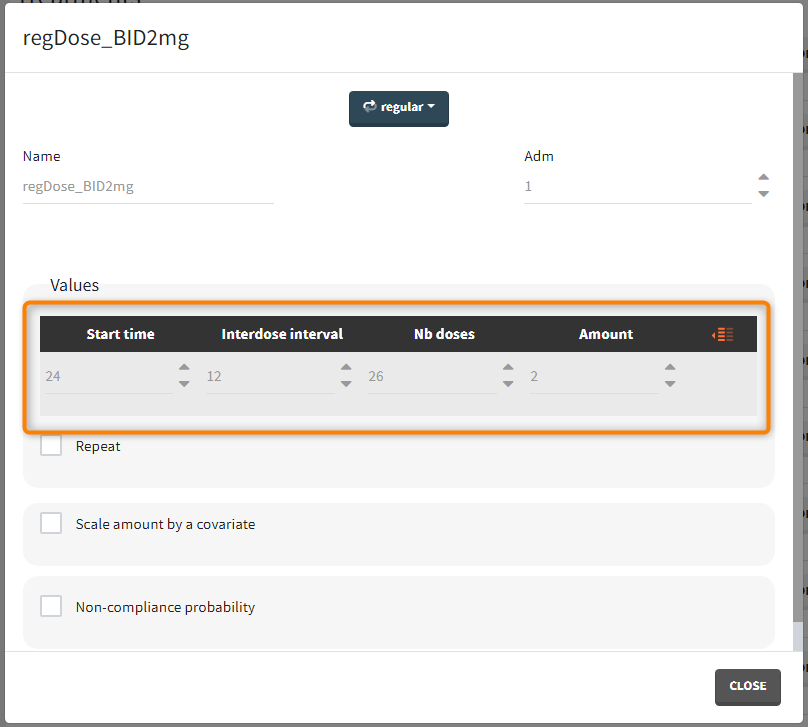Decrement Adm value with down arrow
The image size is (808, 727).
[x=764, y=193]
